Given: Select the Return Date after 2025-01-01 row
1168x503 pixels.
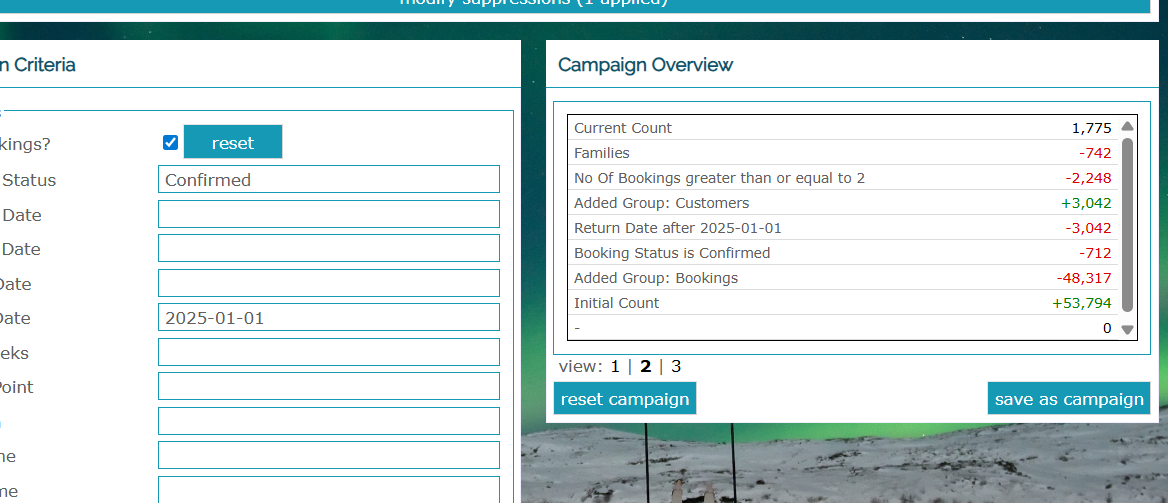Looking at the screenshot, I should tap(843, 228).
